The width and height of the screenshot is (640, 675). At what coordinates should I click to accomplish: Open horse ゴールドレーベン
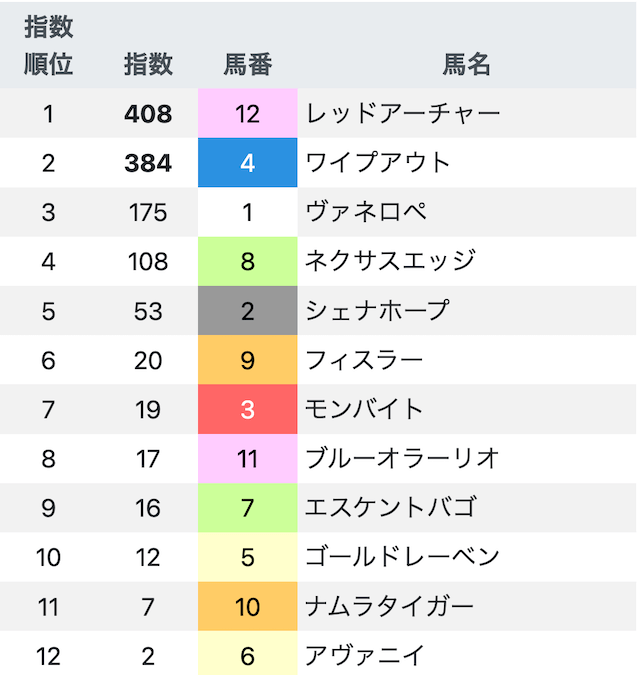pyautogui.click(x=402, y=557)
